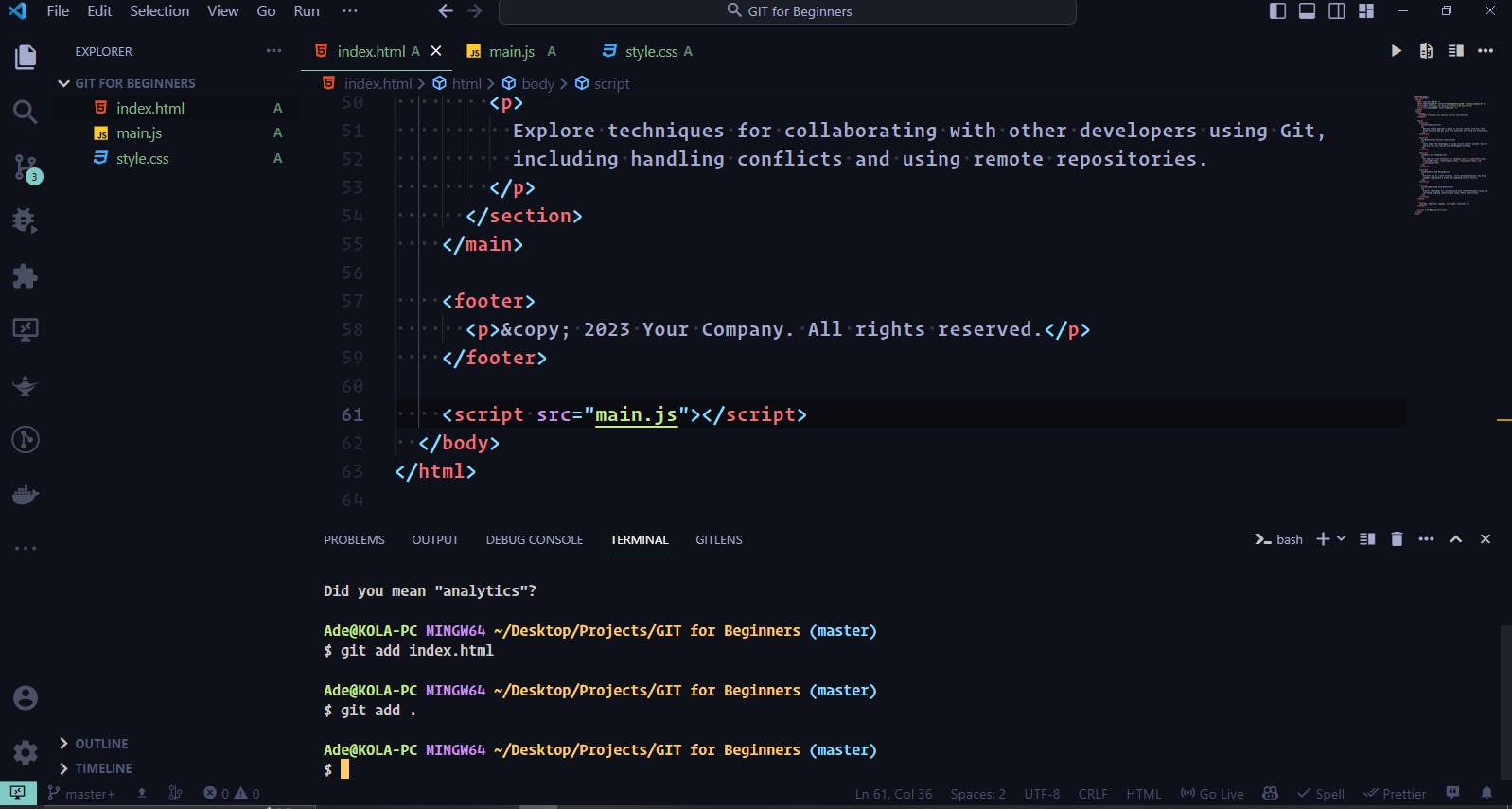The image size is (1512, 809).
Task: Open Explorer views and more actions ellipsis
Action: (x=273, y=51)
